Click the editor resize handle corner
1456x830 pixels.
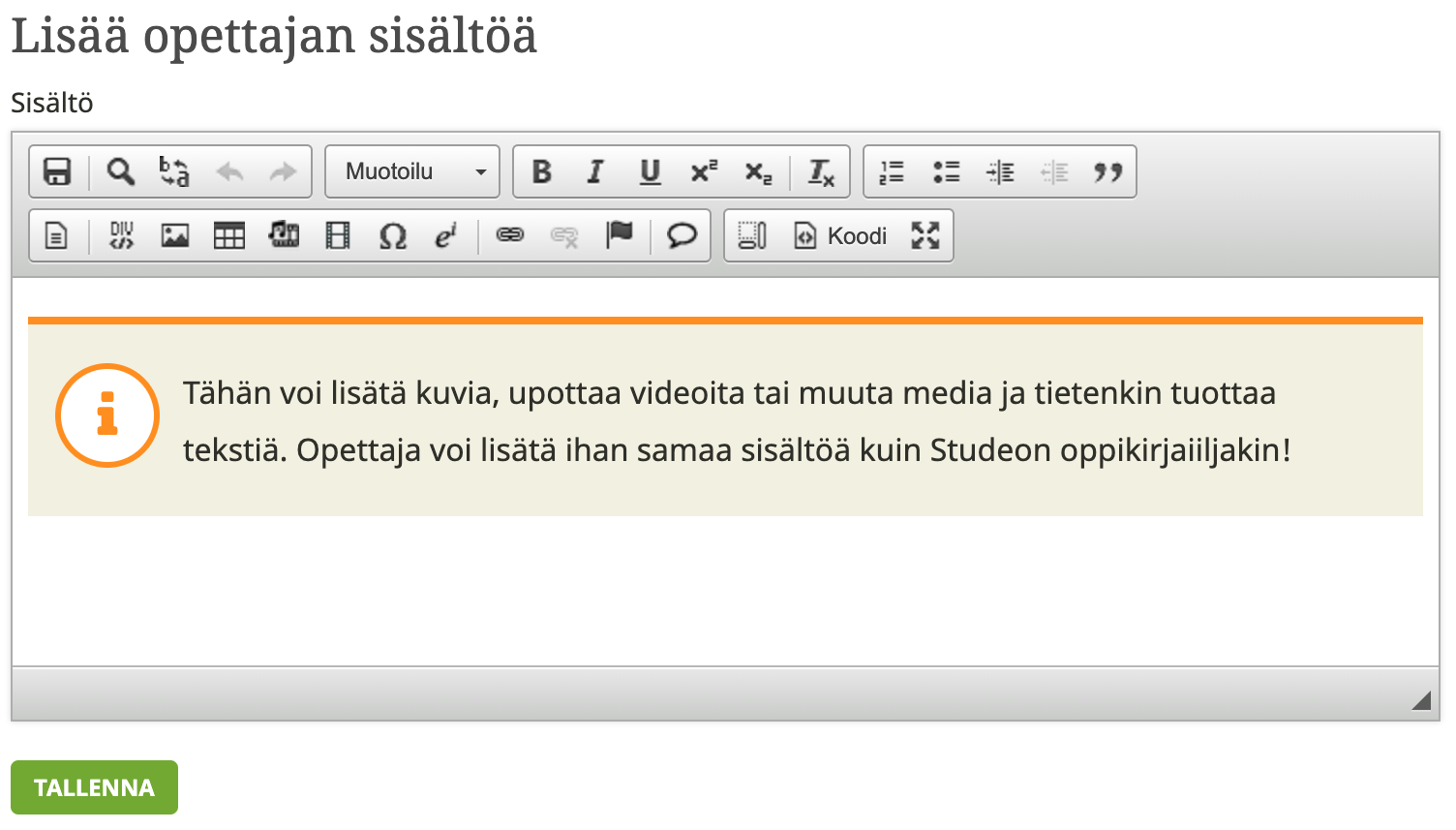pos(1420,700)
